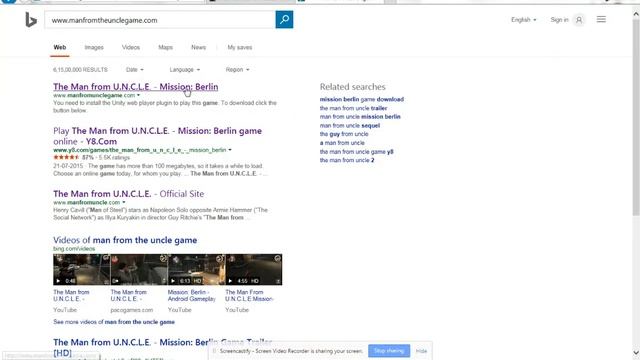The image size is (640, 360).
Task: Click the search query input field
Action: pyautogui.click(x=160, y=20)
